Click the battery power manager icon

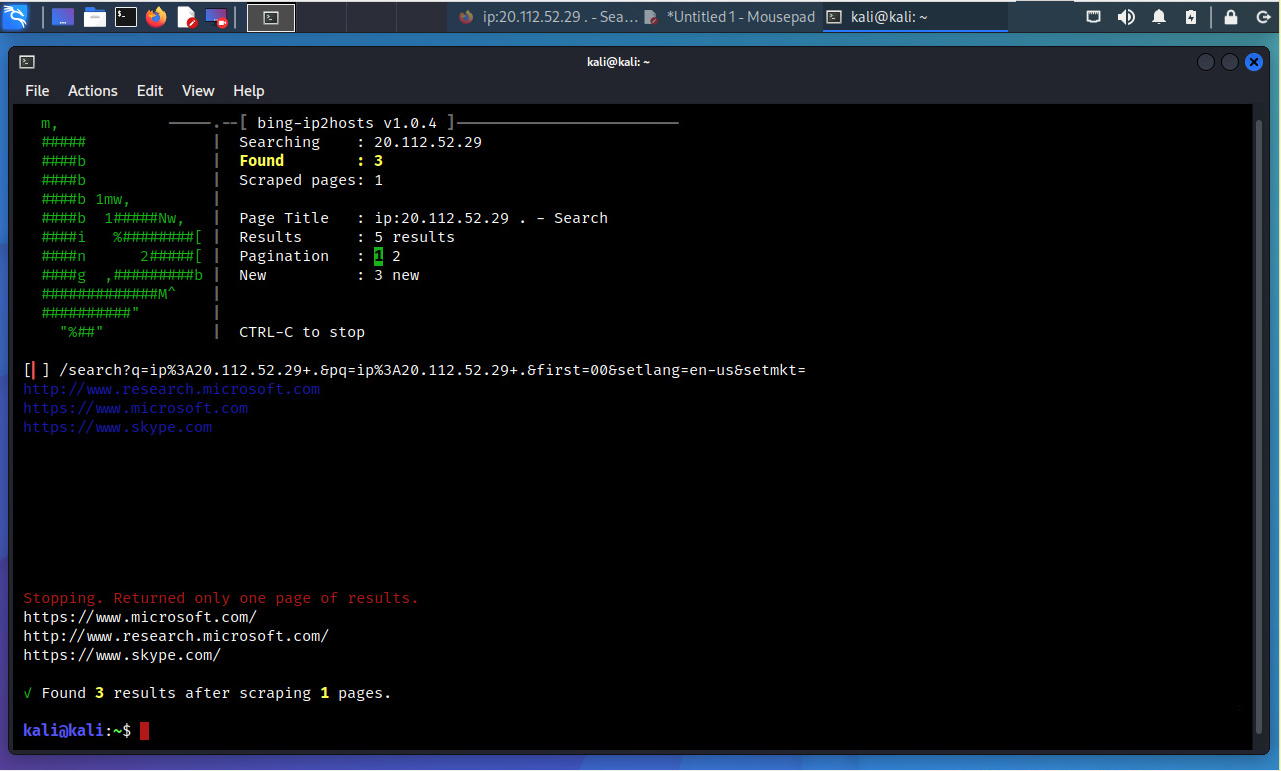(x=1191, y=17)
